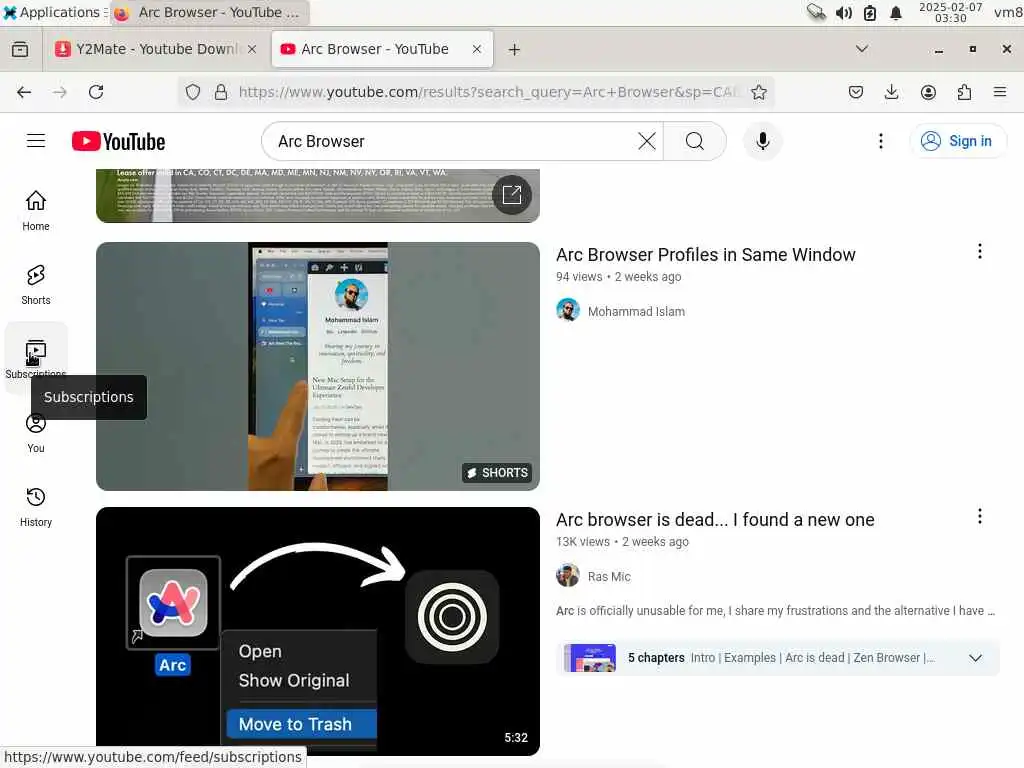
Task: Save page to Pocket icon
Action: coord(856,92)
